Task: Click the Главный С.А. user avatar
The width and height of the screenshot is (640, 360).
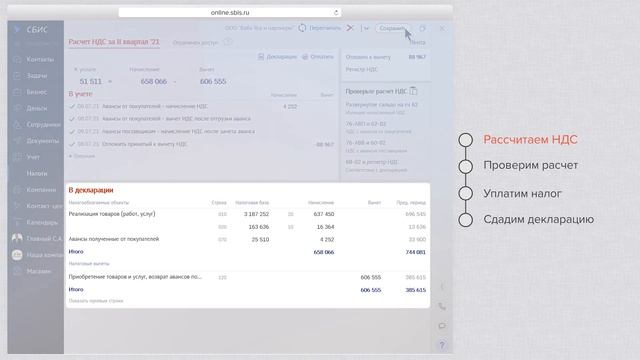Action: 17,238
